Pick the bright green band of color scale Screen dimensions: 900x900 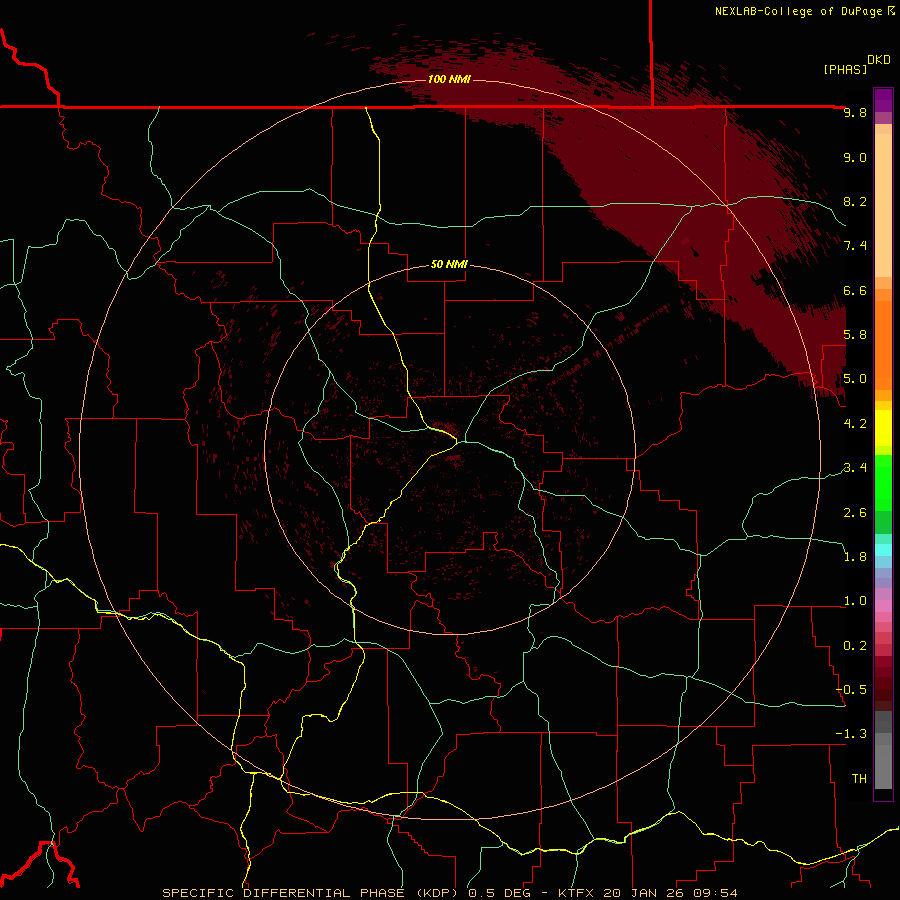tap(883, 483)
